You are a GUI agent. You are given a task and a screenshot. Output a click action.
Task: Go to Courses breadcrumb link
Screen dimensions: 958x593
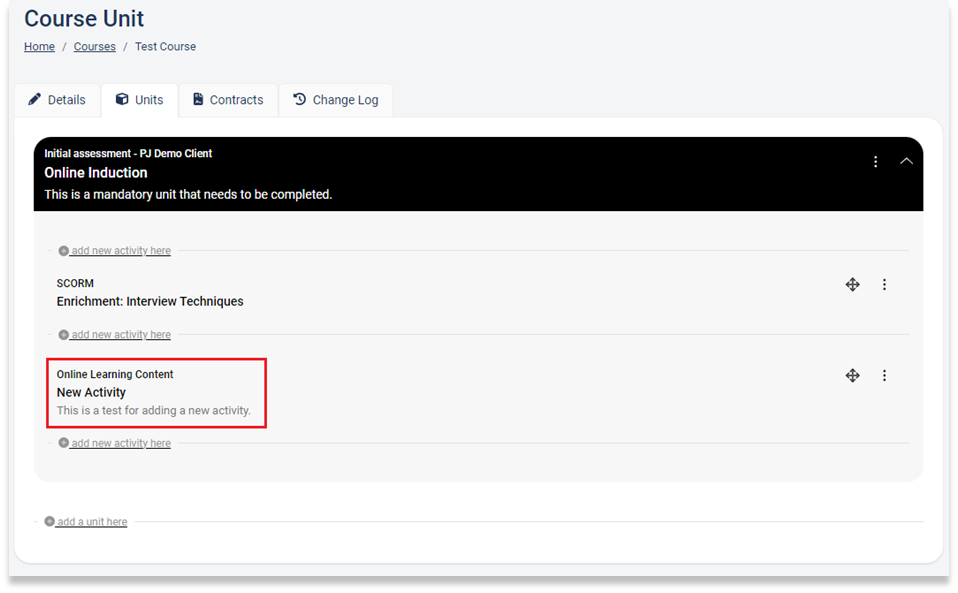95,46
